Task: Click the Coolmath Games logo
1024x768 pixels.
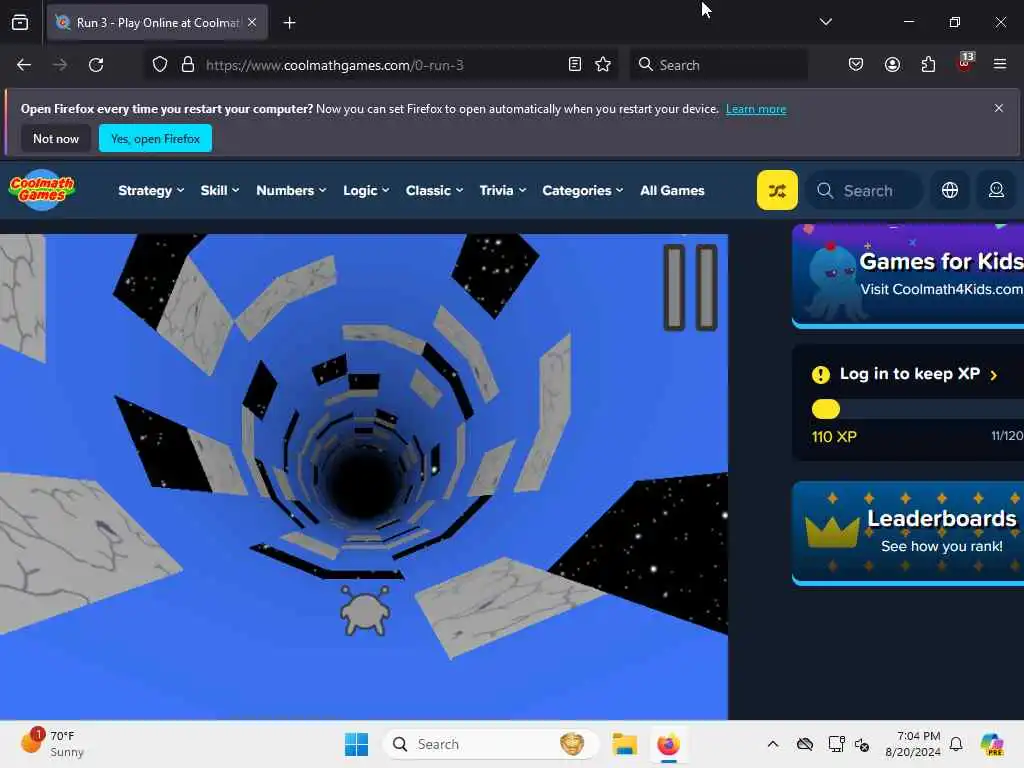Action: tap(42, 190)
